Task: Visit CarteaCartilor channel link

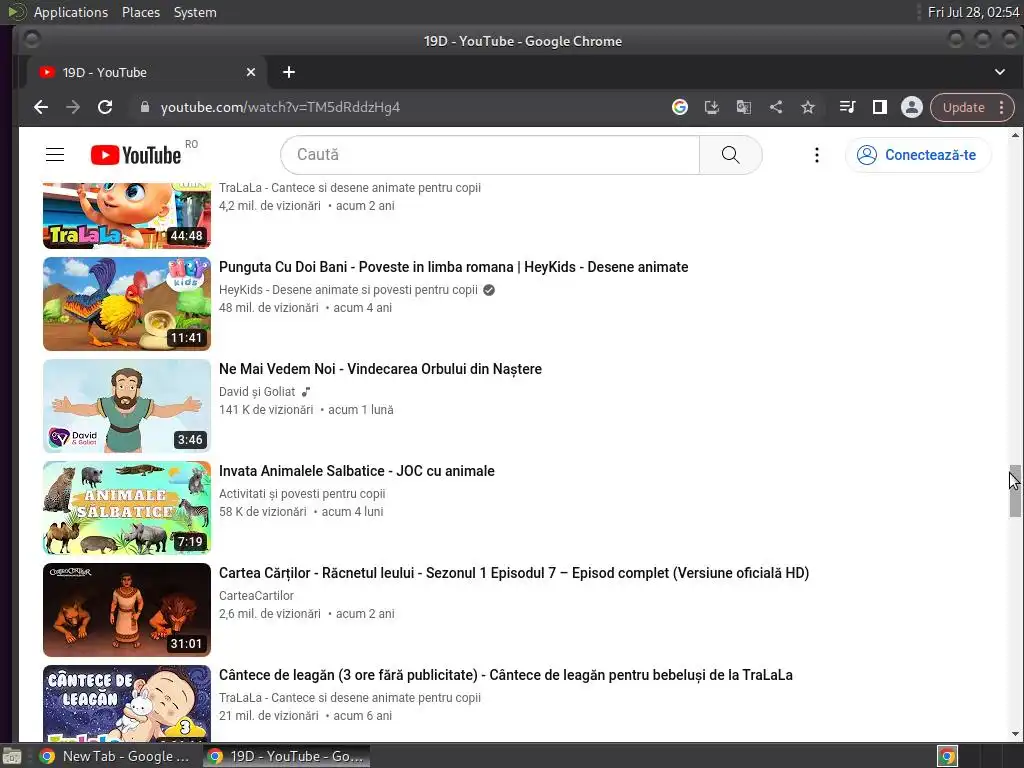Action: [256, 596]
